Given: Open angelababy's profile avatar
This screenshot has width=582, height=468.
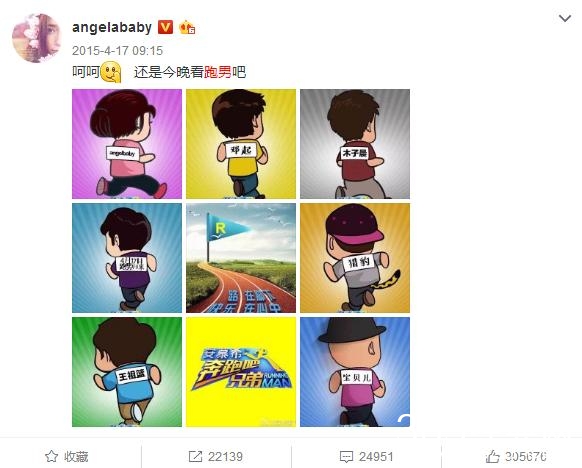Looking at the screenshot, I should click(36, 38).
